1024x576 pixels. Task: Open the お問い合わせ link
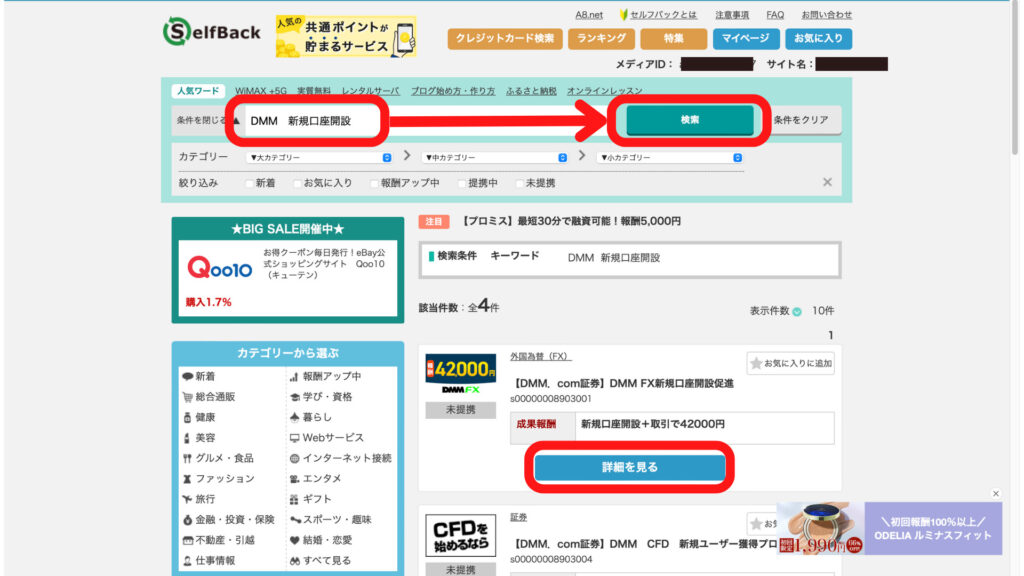coord(827,14)
